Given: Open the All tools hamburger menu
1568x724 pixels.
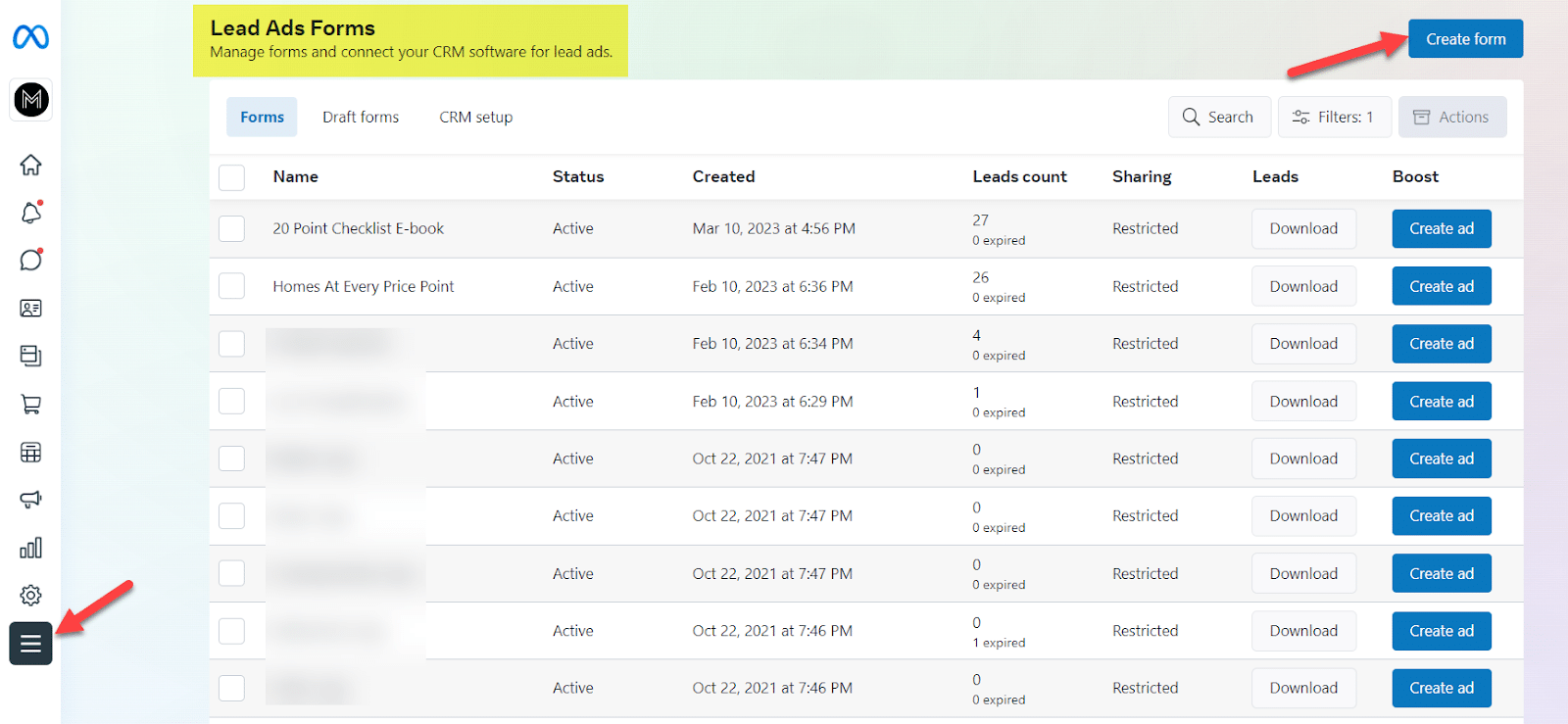Looking at the screenshot, I should pyautogui.click(x=30, y=644).
